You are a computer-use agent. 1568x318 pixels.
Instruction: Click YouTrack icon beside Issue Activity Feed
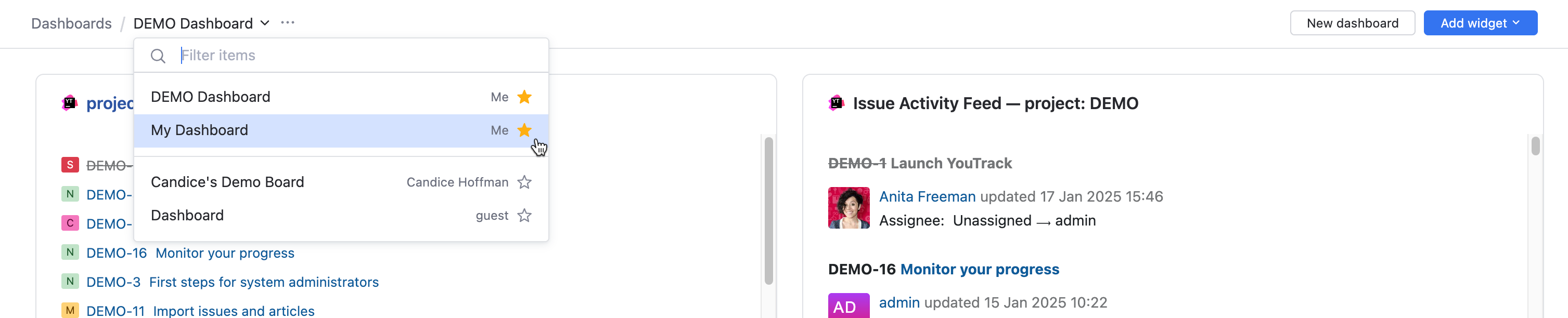tap(837, 103)
